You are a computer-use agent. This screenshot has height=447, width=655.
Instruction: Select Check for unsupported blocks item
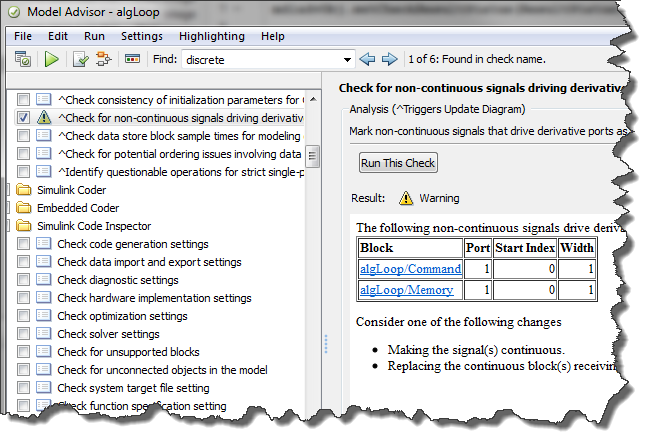pyautogui.click(x=128, y=352)
